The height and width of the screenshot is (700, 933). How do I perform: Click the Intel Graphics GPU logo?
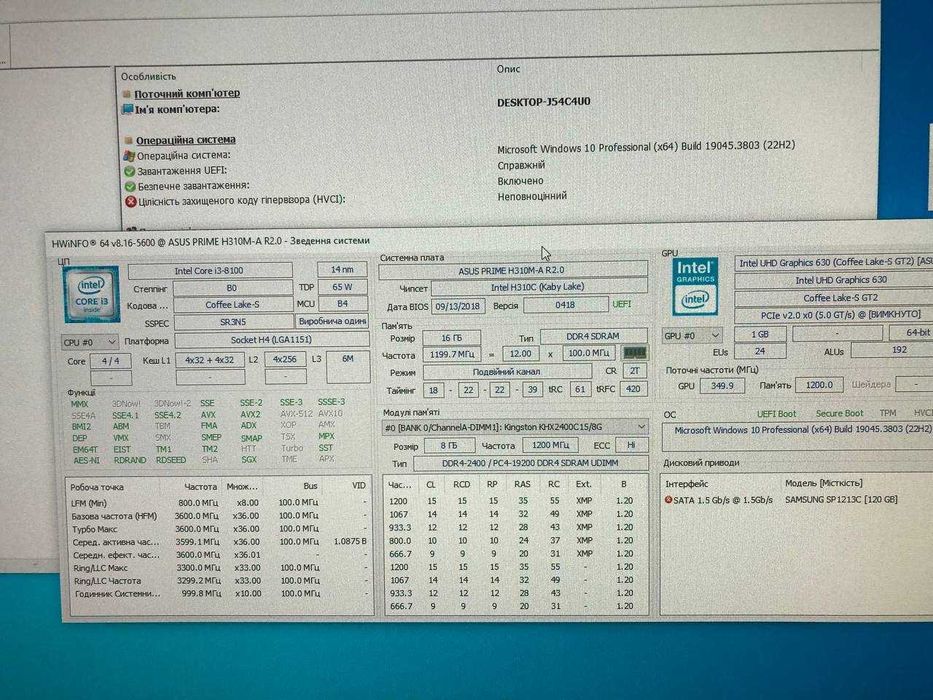694,286
